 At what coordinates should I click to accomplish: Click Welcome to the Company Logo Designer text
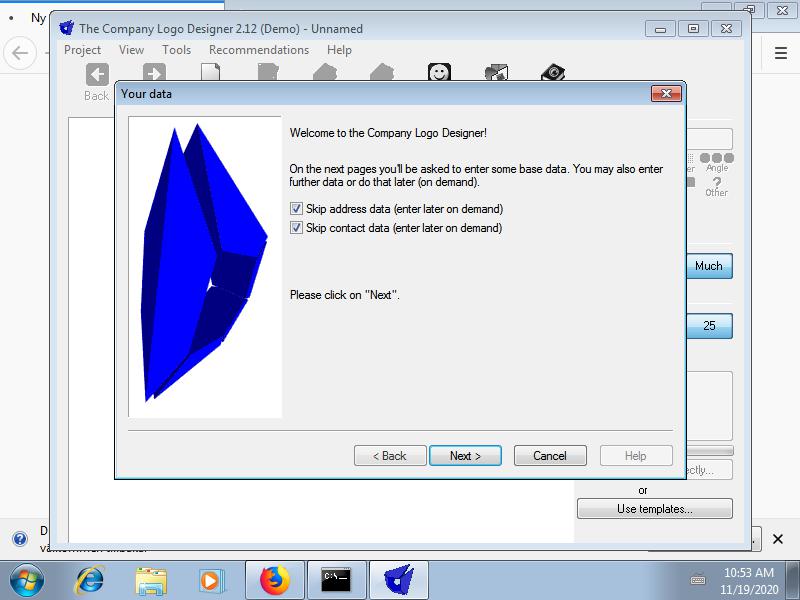(388, 133)
